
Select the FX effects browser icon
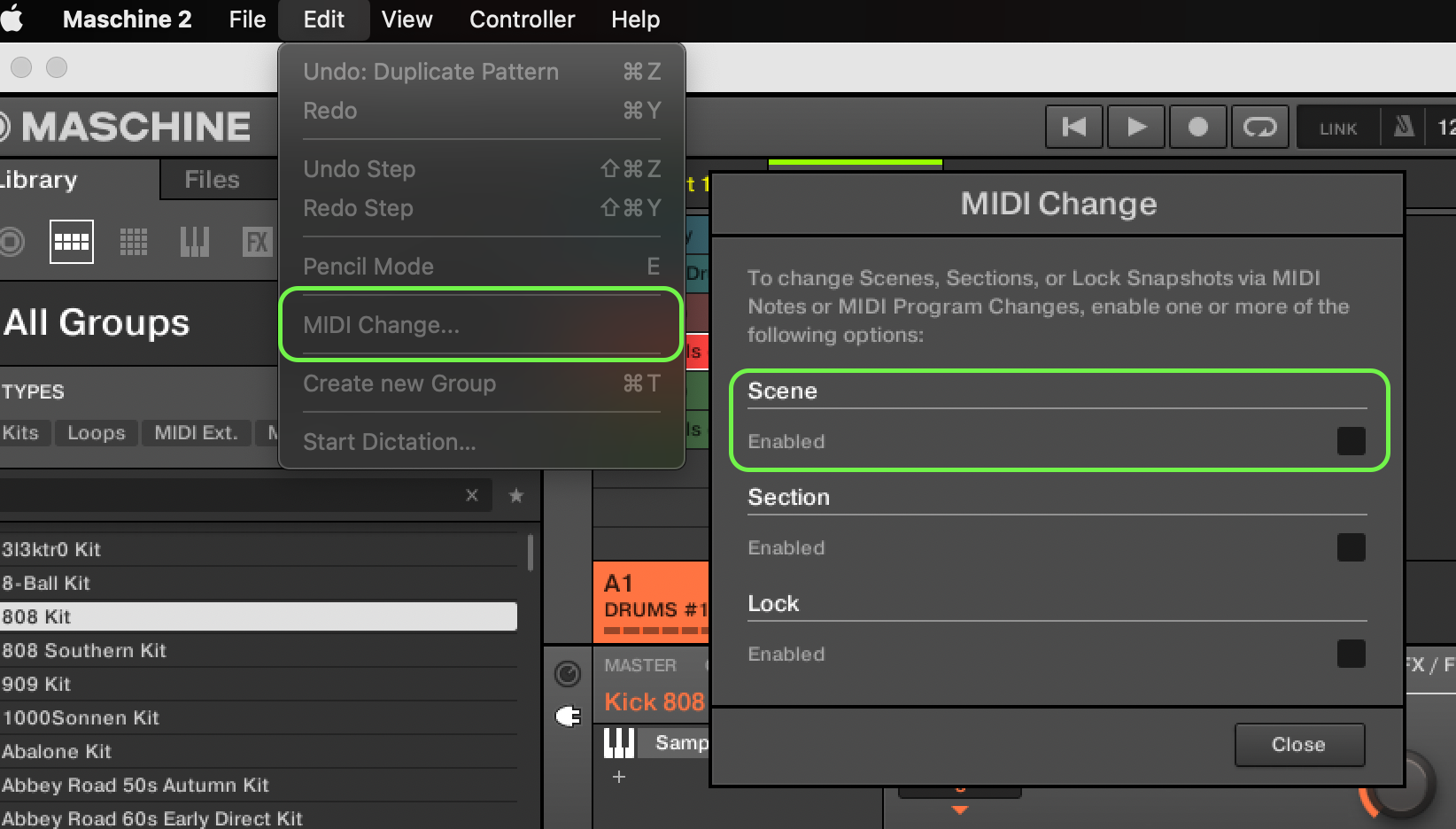click(x=257, y=242)
